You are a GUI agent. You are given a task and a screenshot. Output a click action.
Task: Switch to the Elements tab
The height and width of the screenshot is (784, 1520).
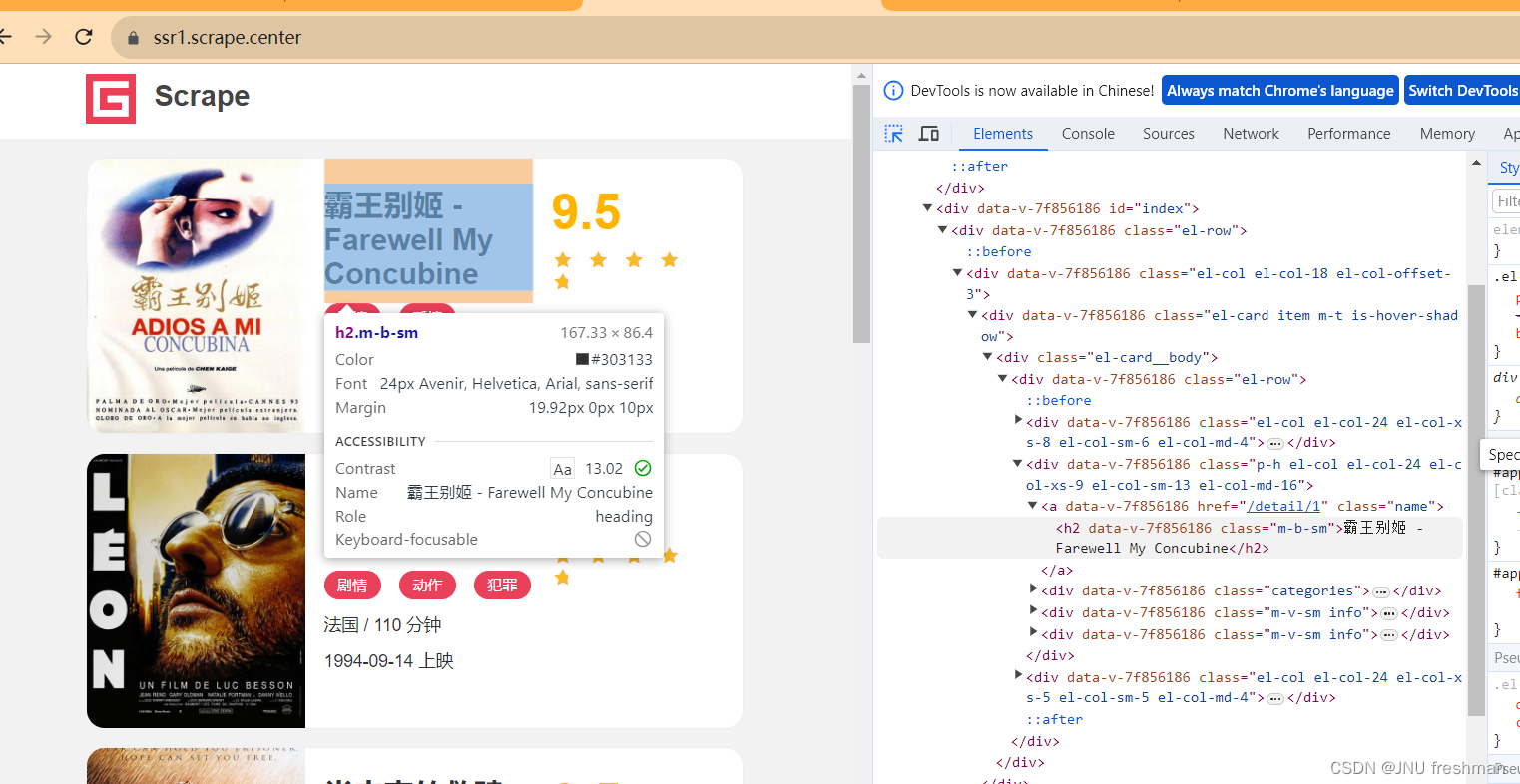click(1003, 134)
